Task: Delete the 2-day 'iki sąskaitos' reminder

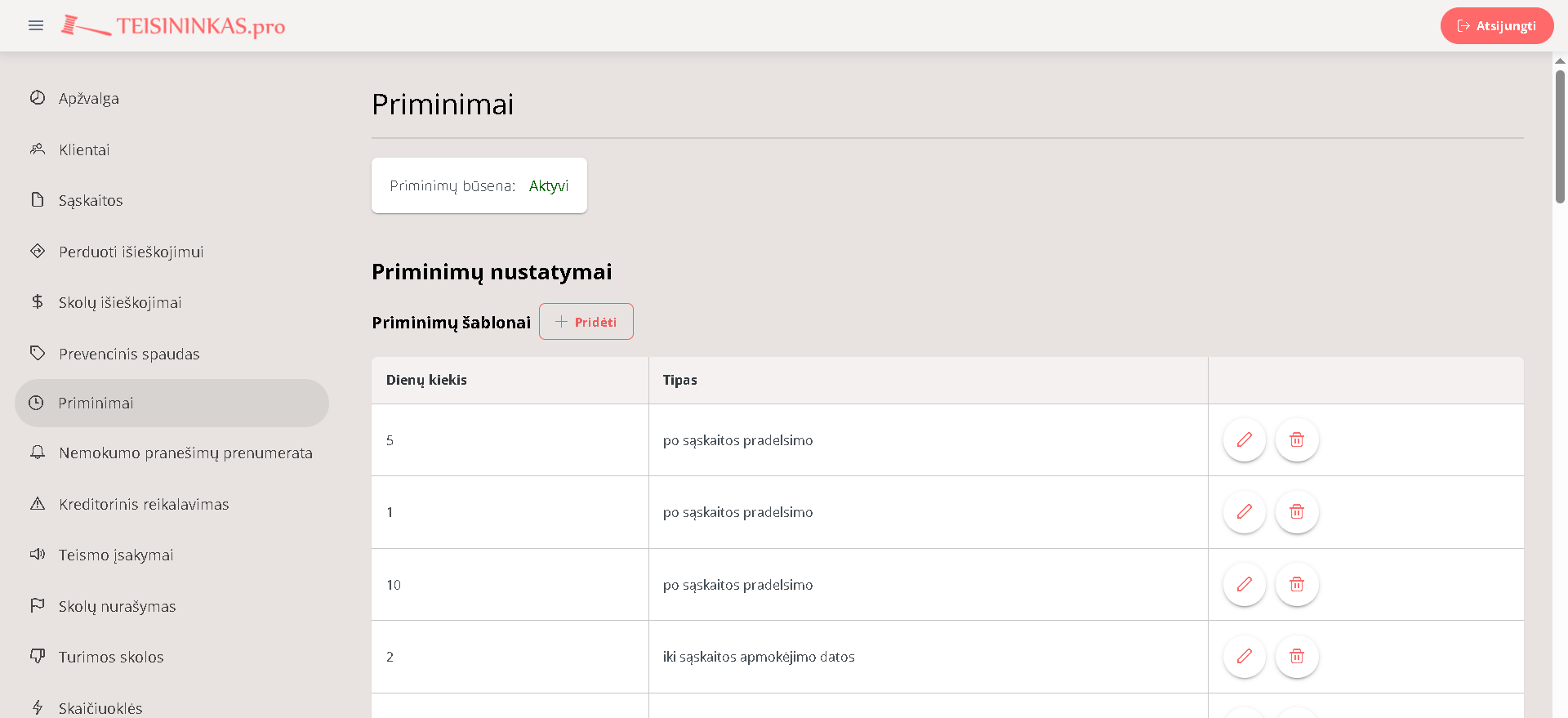Action: pyautogui.click(x=1296, y=657)
